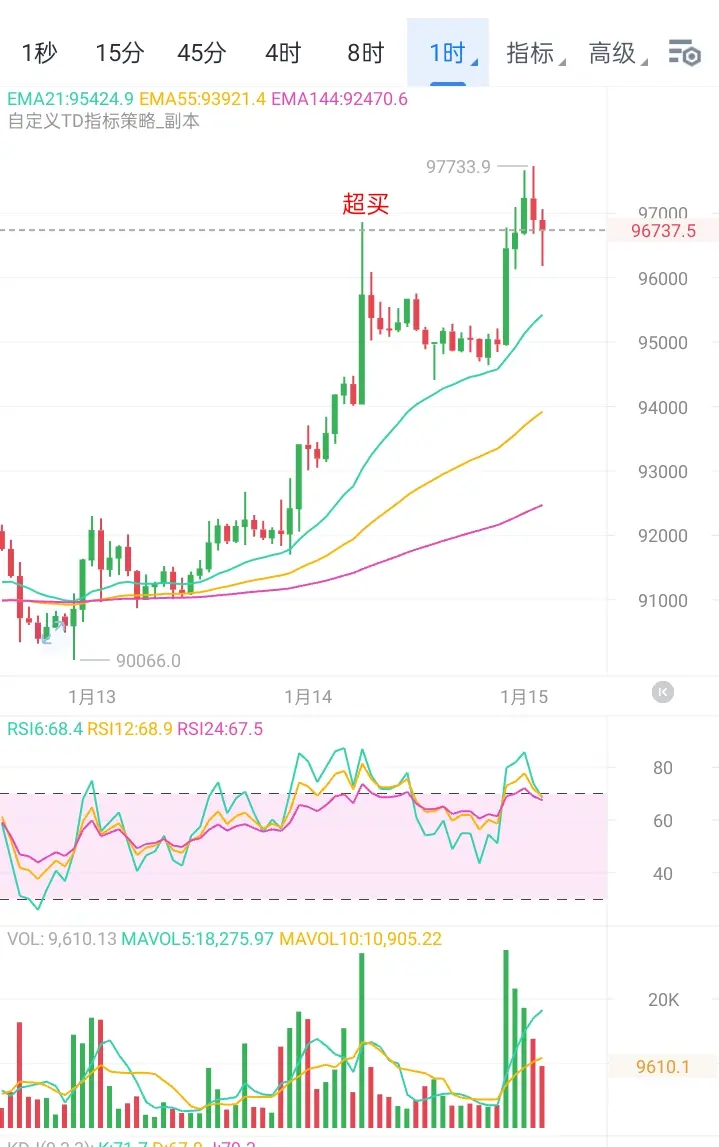Tap the tallest green volume bar under 1月15
Image resolution: width=719 pixels, height=1147 pixels.
(505, 1039)
